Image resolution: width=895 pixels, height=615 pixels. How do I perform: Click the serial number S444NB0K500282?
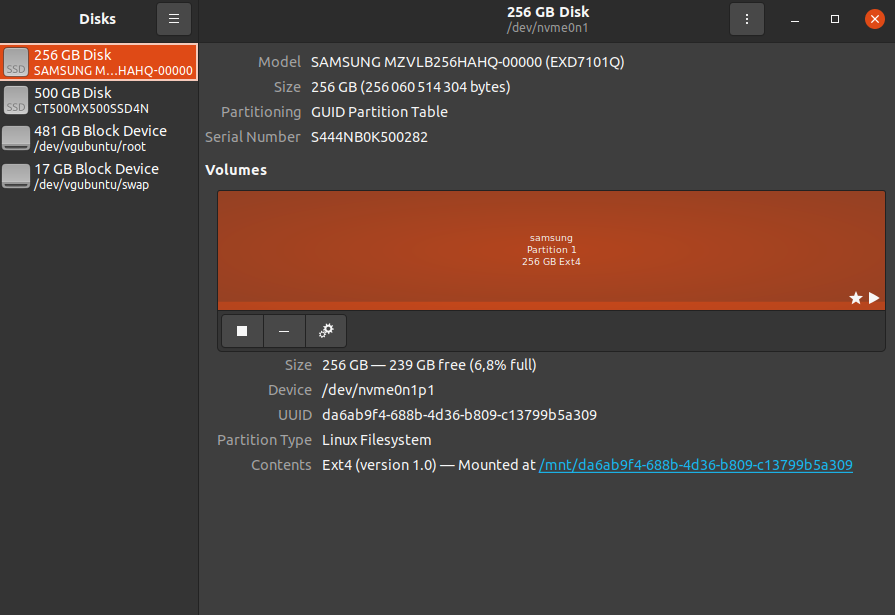point(369,137)
